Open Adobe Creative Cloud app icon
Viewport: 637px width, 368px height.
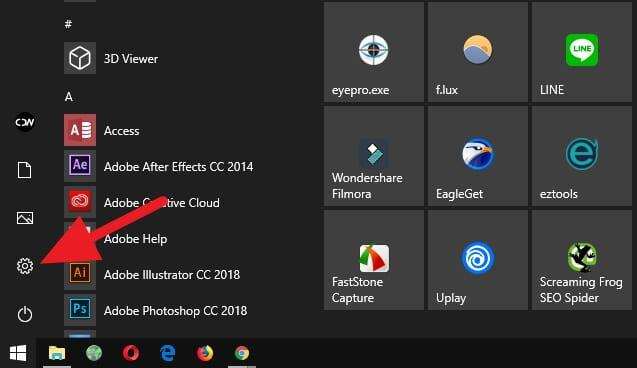point(80,202)
